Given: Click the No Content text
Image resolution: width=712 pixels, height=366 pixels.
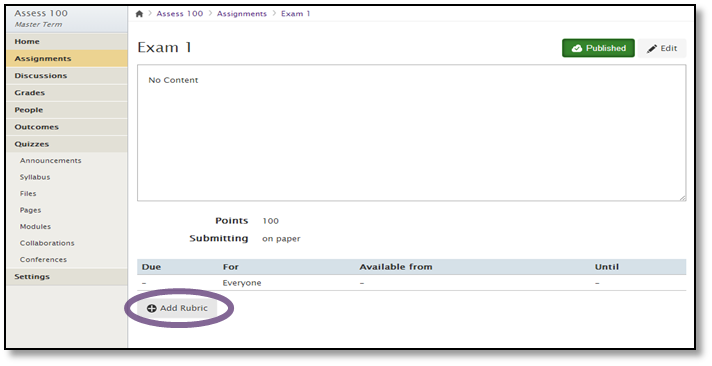Looking at the screenshot, I should click(x=173, y=80).
